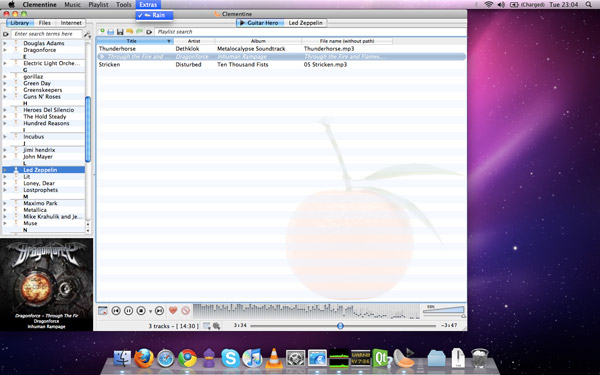Click the save playlist floppy icon
600x375 pixels.
[120, 32]
